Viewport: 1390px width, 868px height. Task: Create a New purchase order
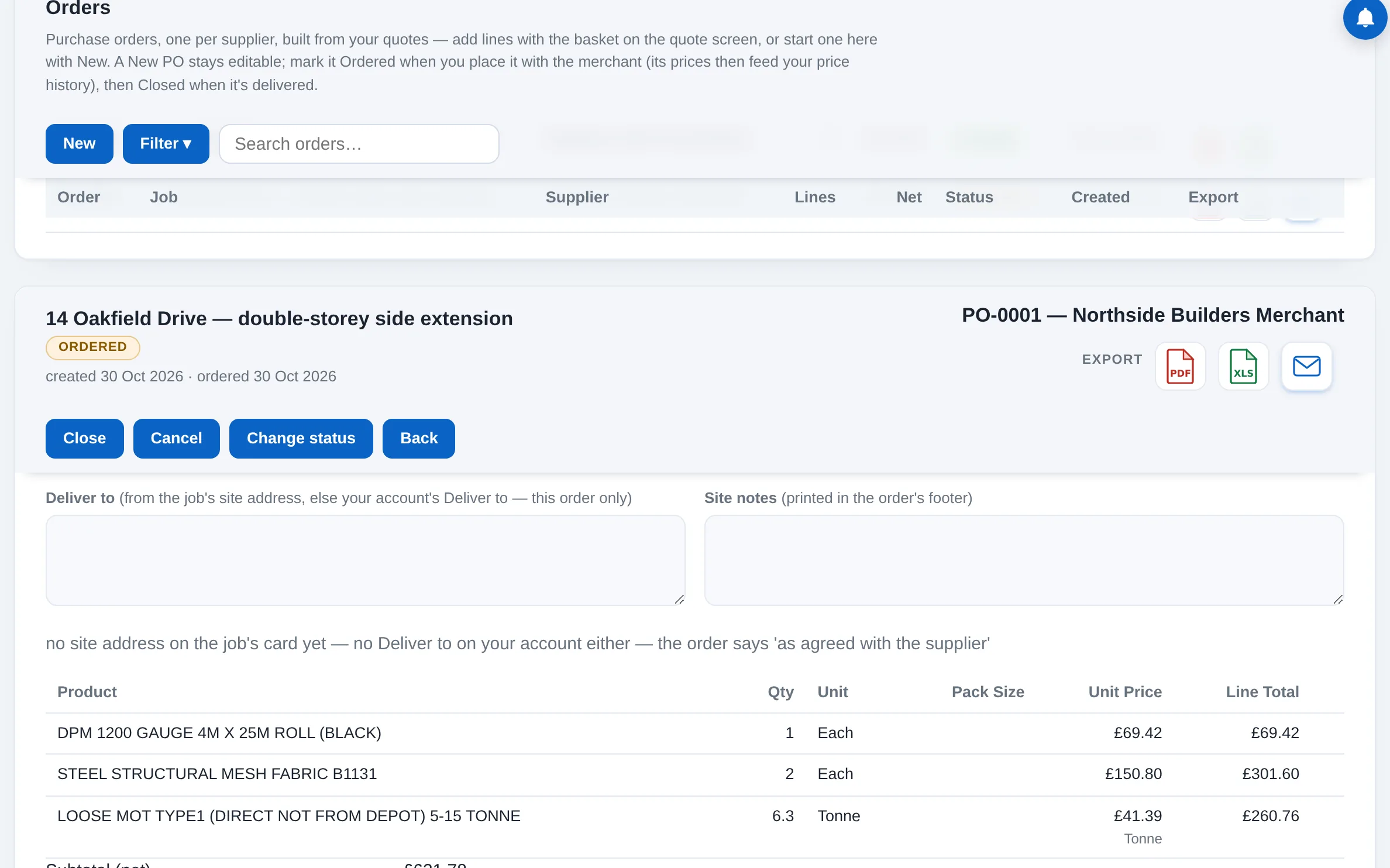79,144
